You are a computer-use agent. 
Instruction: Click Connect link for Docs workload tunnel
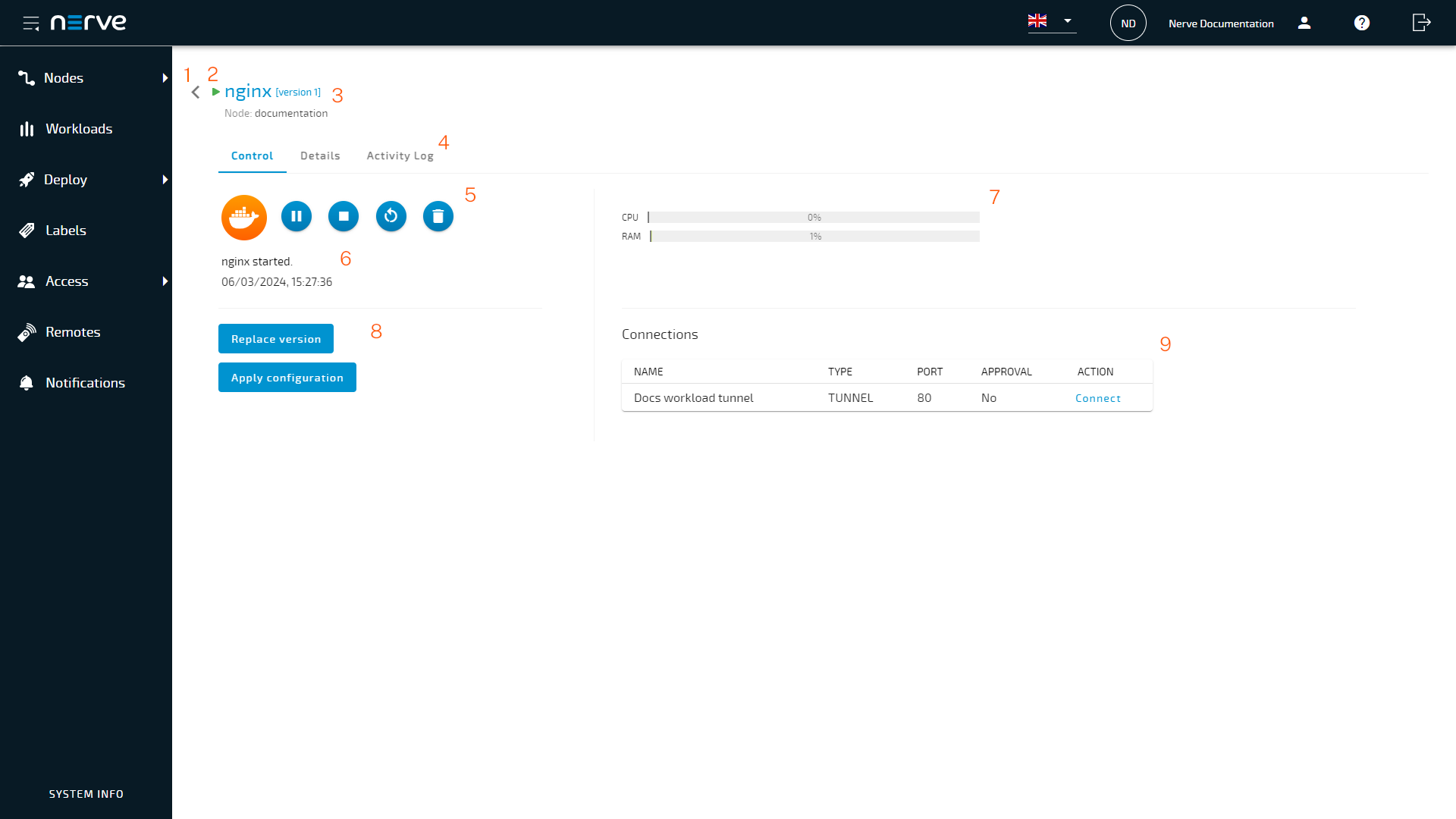[x=1098, y=398]
